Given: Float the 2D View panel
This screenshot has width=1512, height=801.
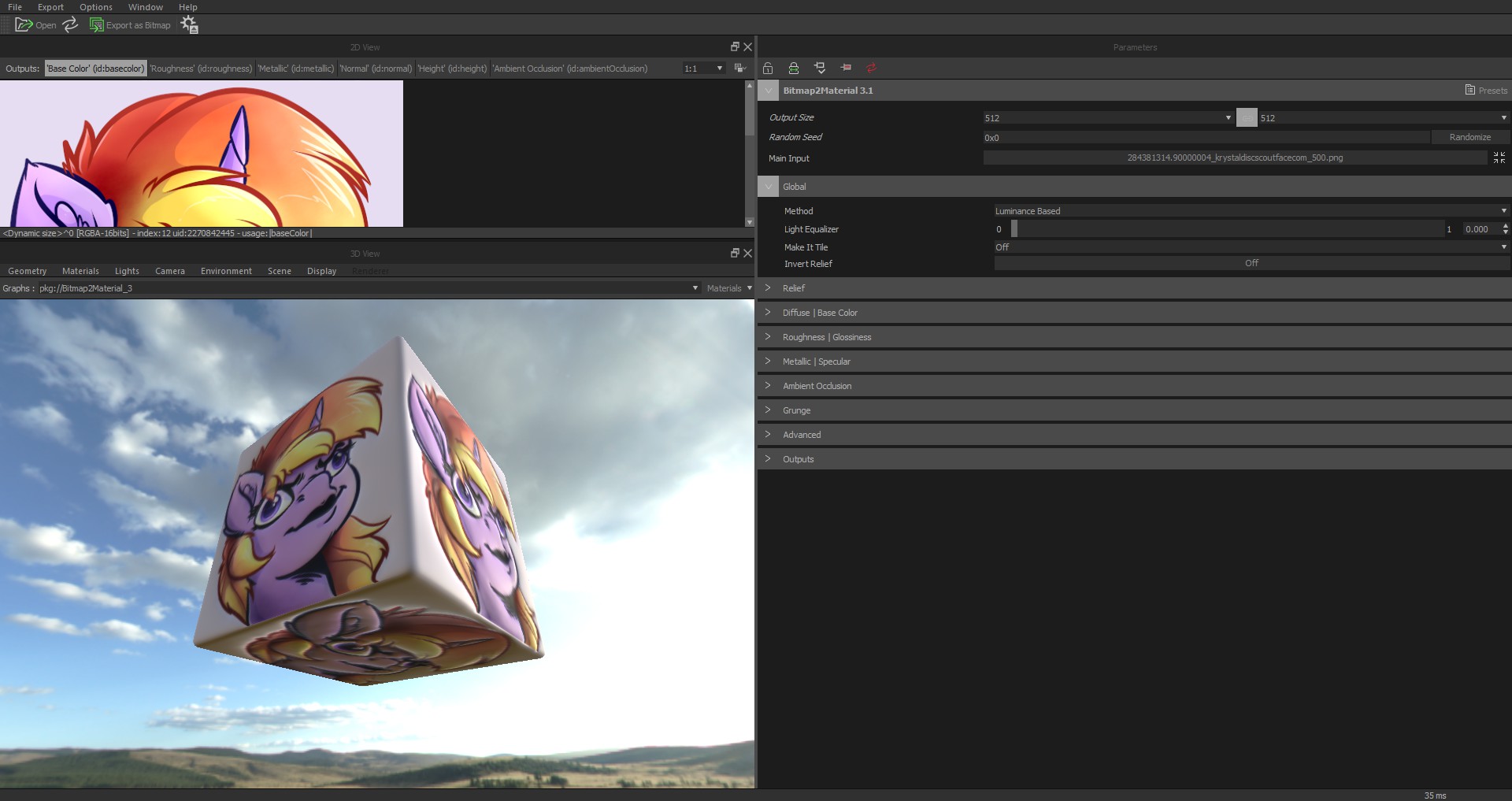Looking at the screenshot, I should [735, 46].
